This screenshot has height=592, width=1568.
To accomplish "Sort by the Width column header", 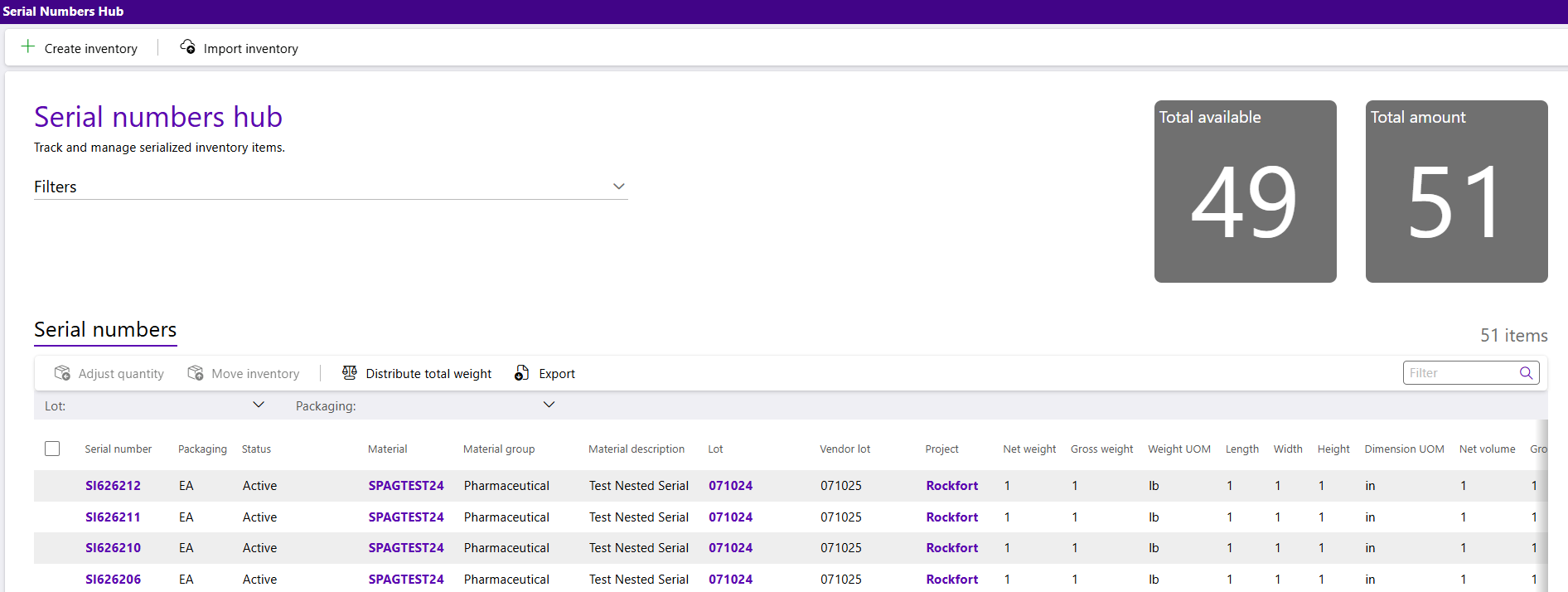I will pos(1288,449).
